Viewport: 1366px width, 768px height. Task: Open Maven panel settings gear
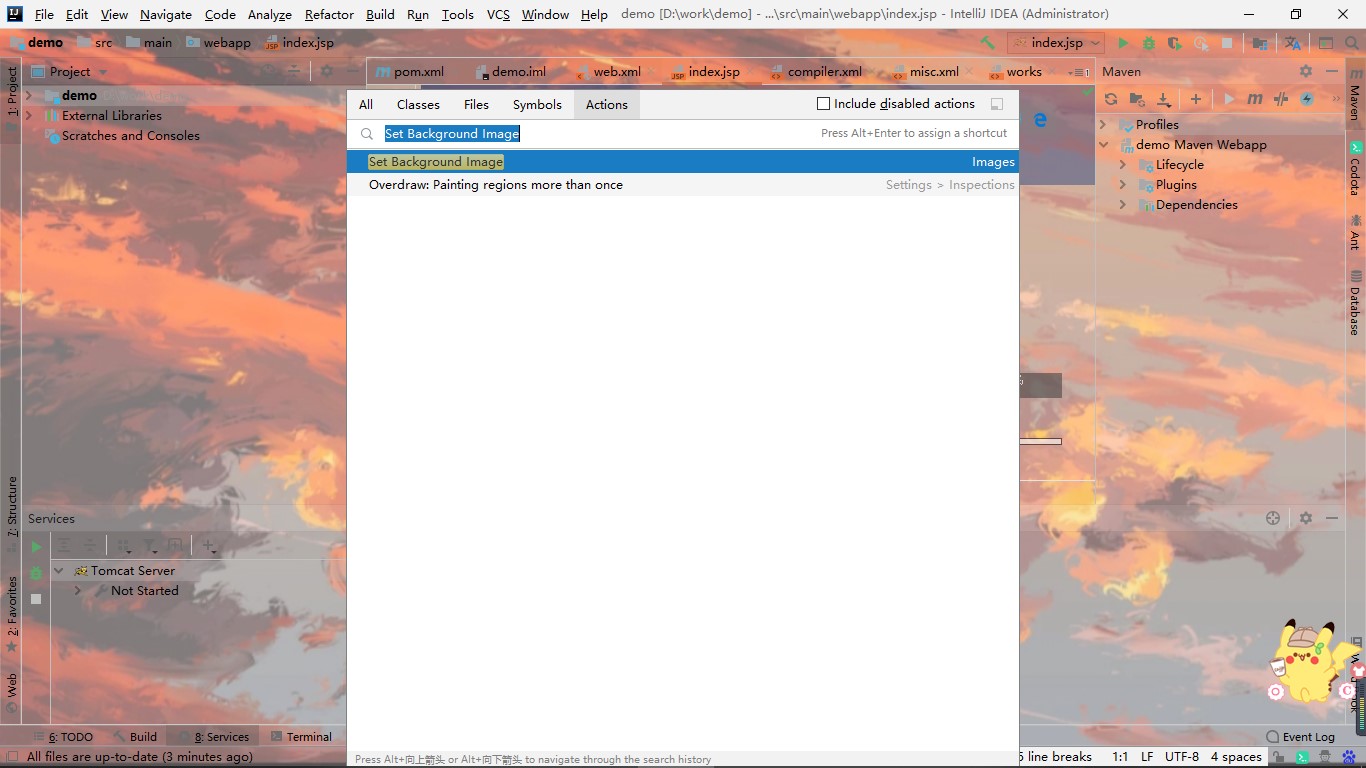click(1306, 71)
